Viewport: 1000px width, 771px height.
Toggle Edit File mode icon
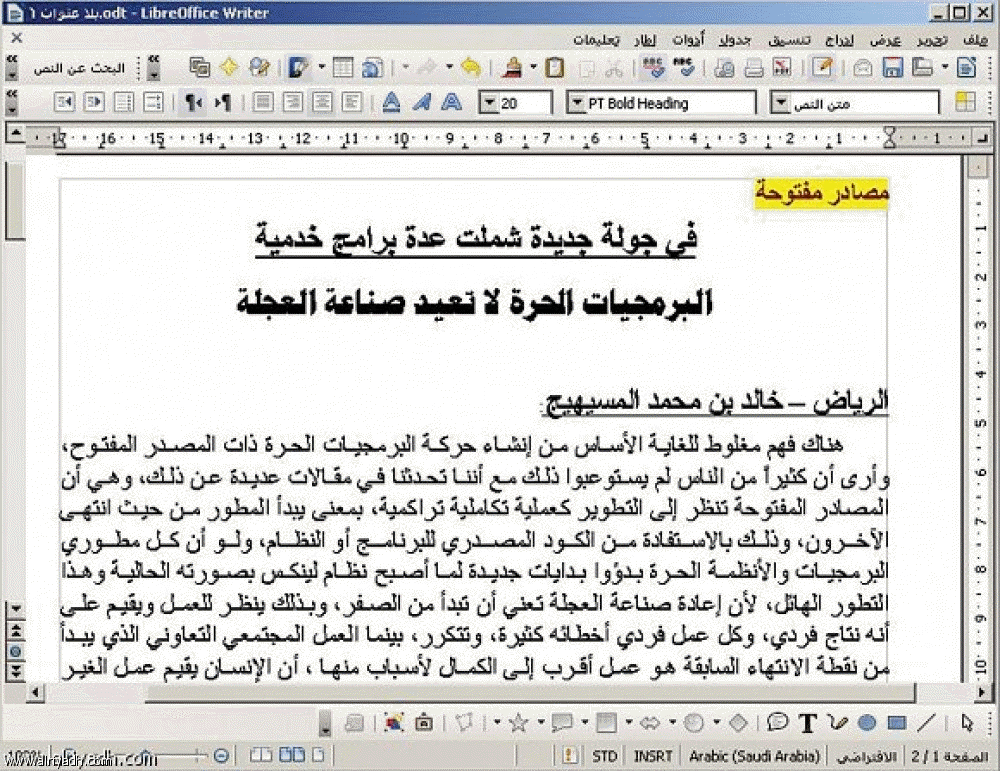coord(821,68)
